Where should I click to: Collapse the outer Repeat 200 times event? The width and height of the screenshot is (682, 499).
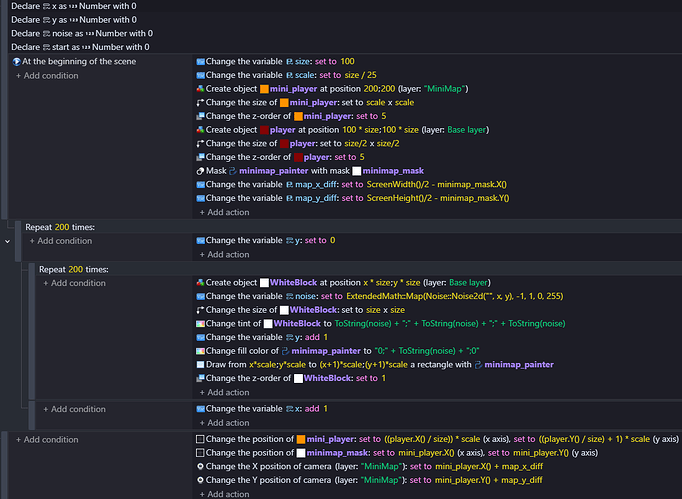tap(7, 241)
